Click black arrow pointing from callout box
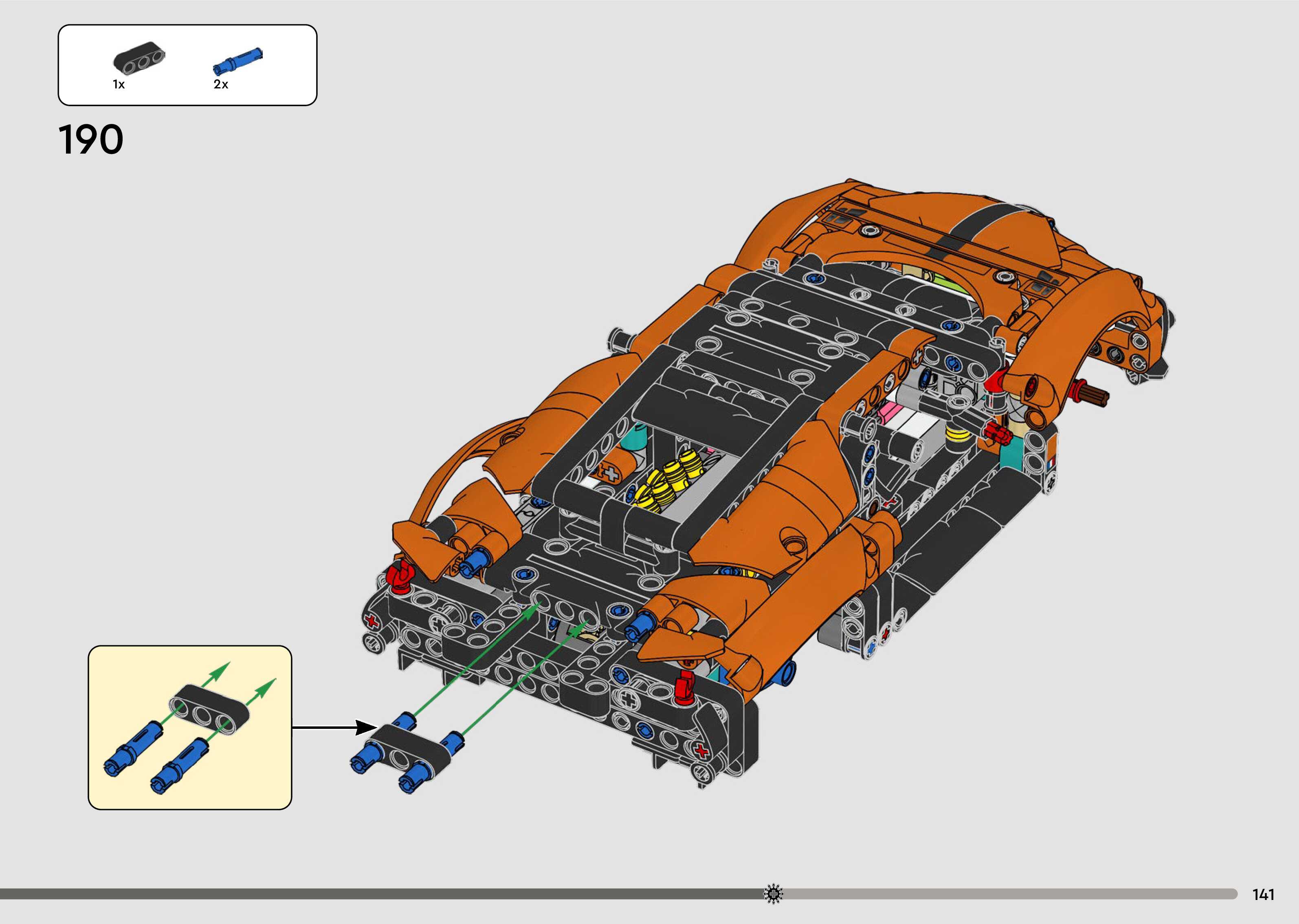This screenshot has width=1299, height=924. click(334, 727)
